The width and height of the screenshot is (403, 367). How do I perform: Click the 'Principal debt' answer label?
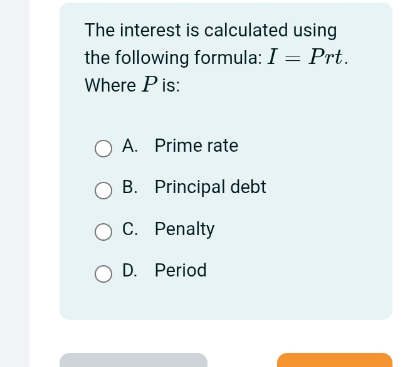pos(210,187)
